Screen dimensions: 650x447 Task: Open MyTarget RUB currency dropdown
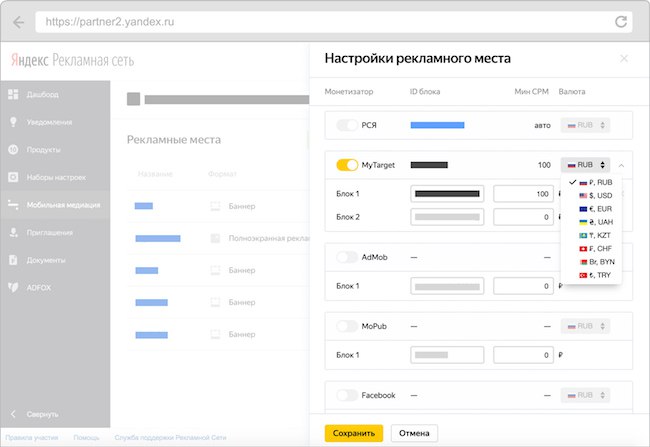585,165
